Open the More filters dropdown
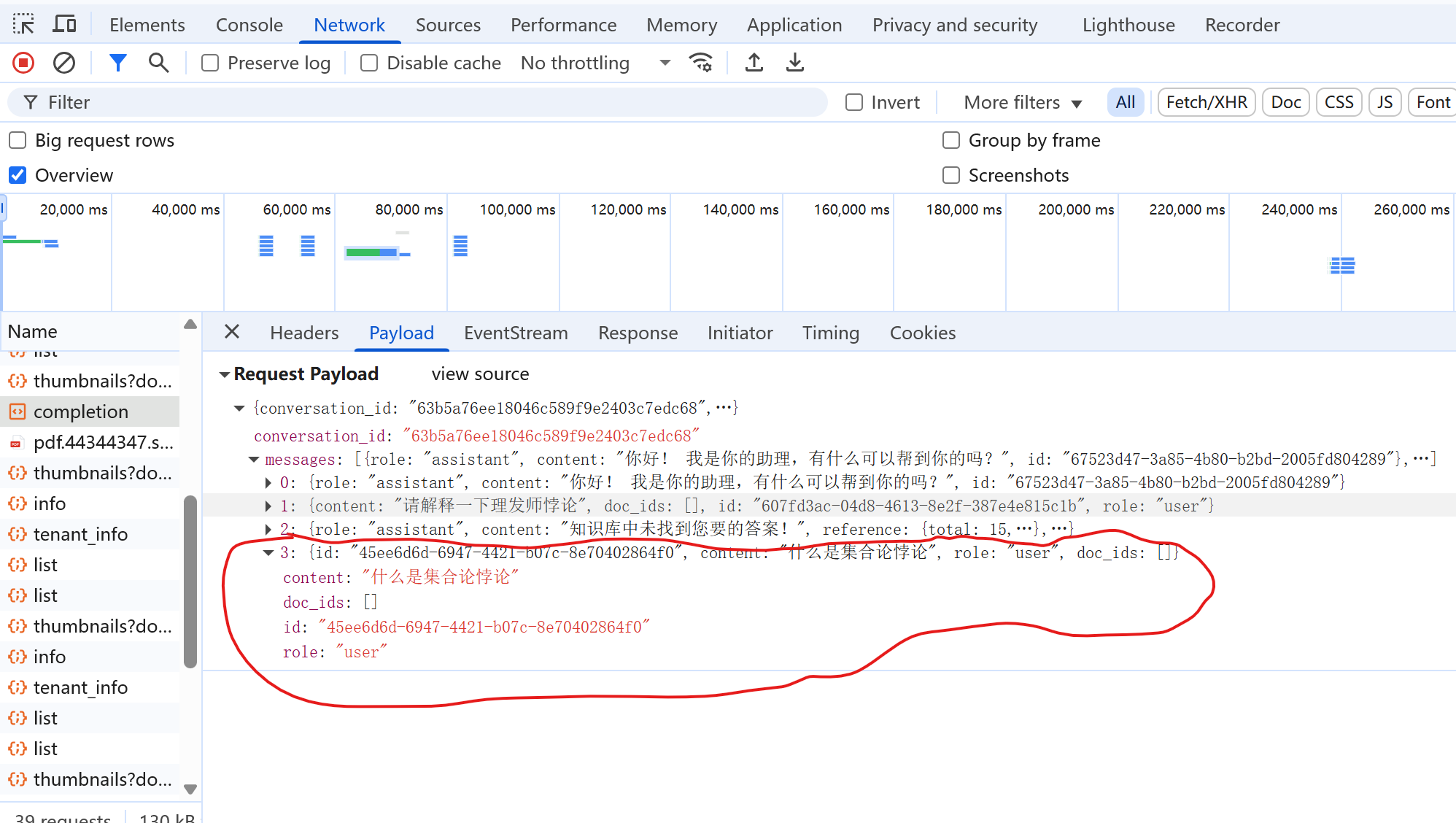Image resolution: width=1456 pixels, height=823 pixels. (x=1022, y=102)
